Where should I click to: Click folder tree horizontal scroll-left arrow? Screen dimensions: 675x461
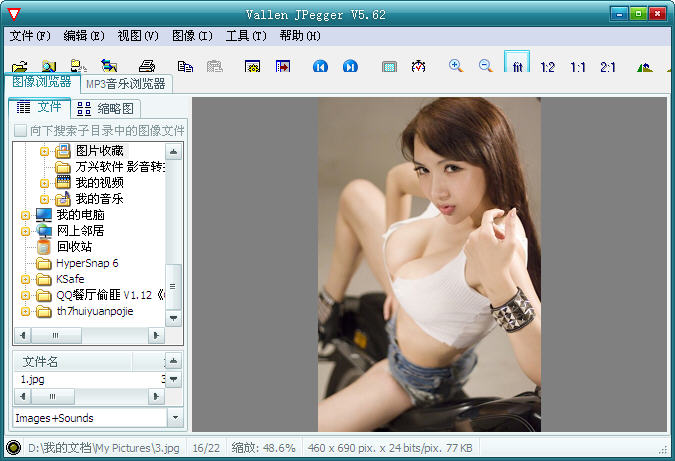(x=23, y=335)
